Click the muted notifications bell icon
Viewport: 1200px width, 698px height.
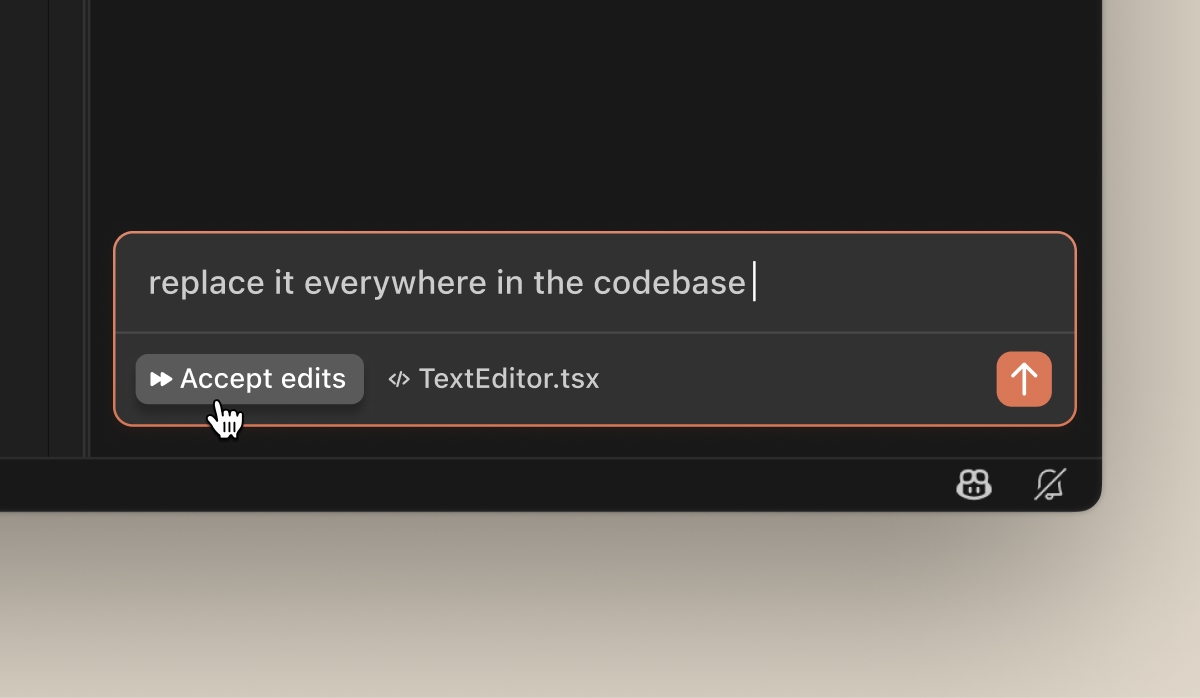click(1049, 486)
